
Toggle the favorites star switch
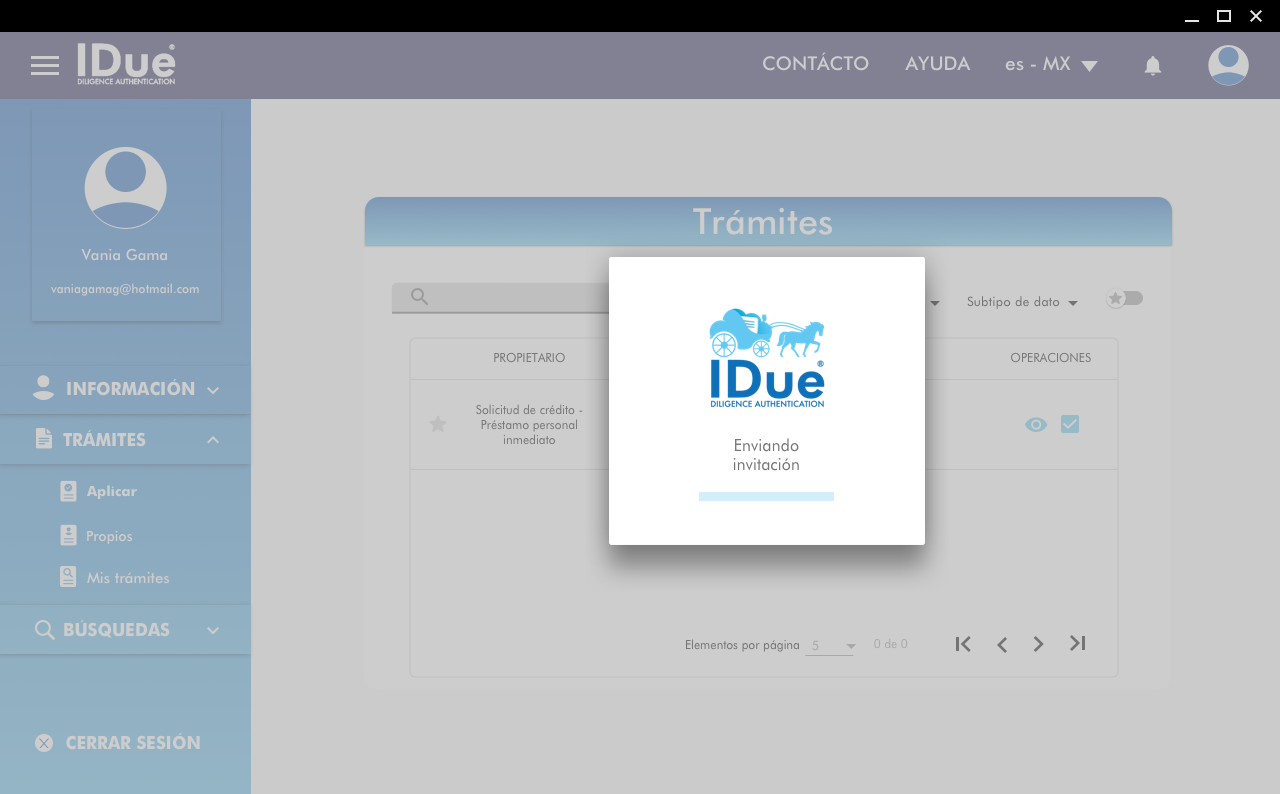click(x=1124, y=299)
